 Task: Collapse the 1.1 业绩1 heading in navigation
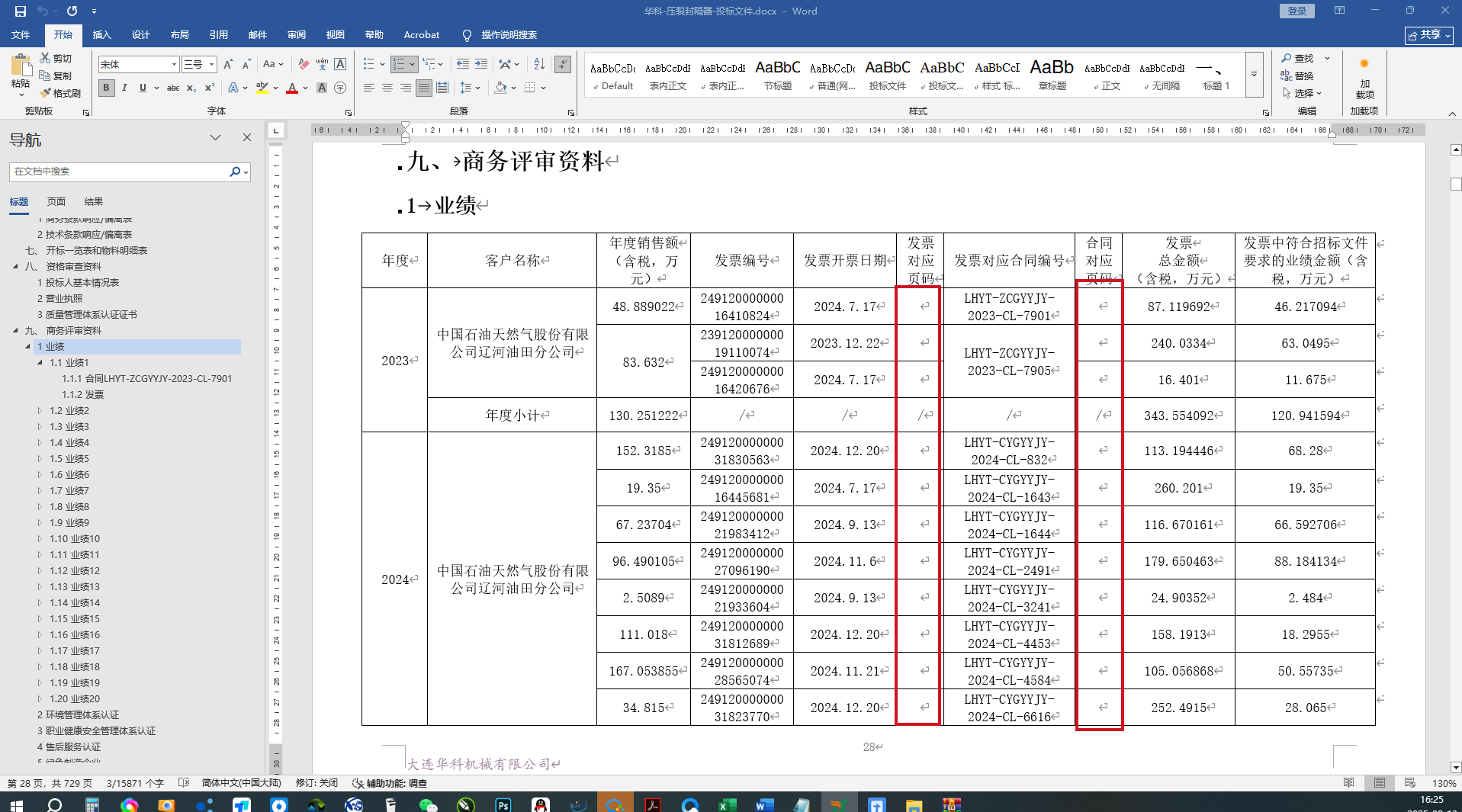point(40,363)
